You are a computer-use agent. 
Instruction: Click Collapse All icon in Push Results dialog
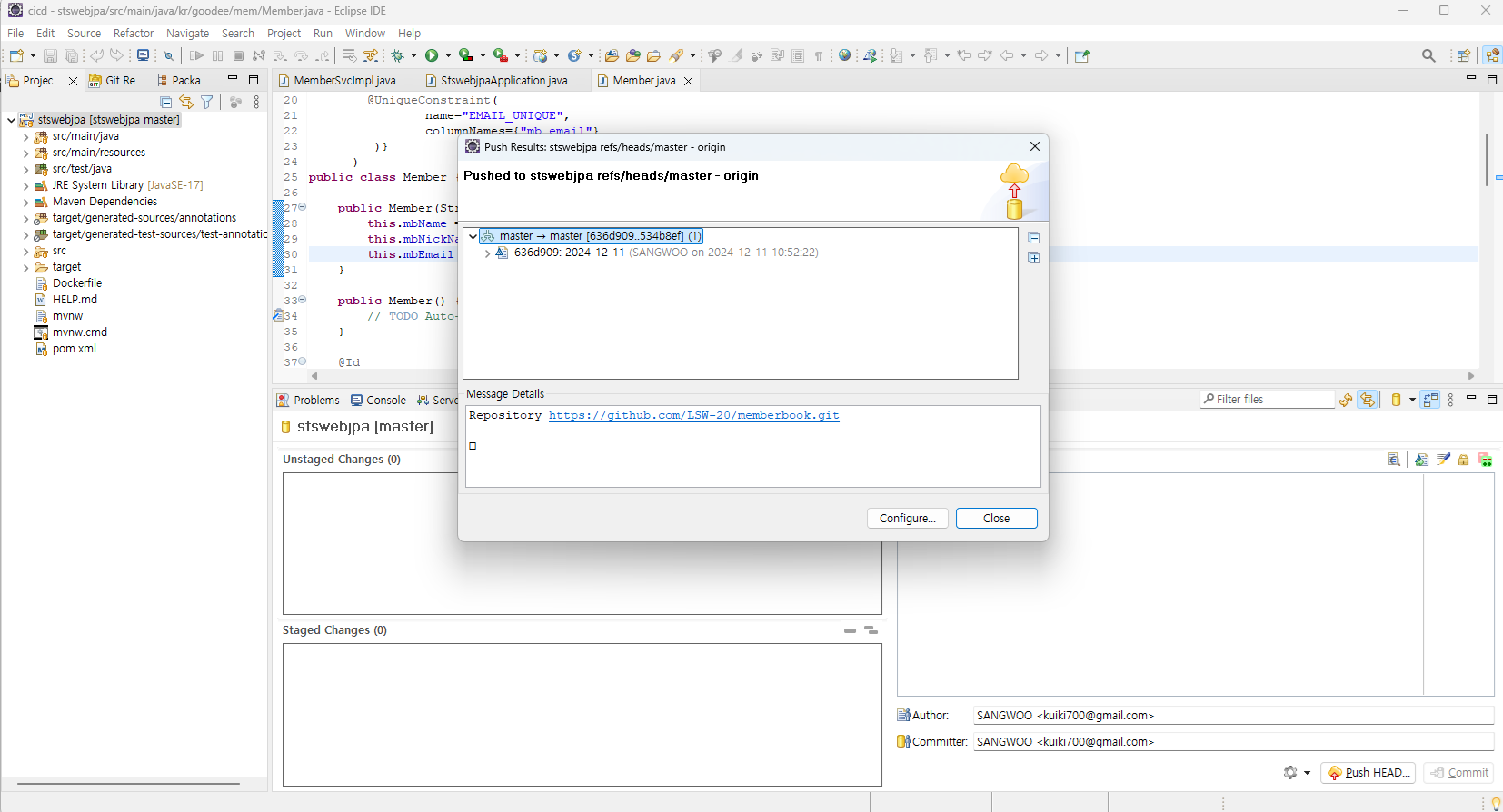(1034, 238)
